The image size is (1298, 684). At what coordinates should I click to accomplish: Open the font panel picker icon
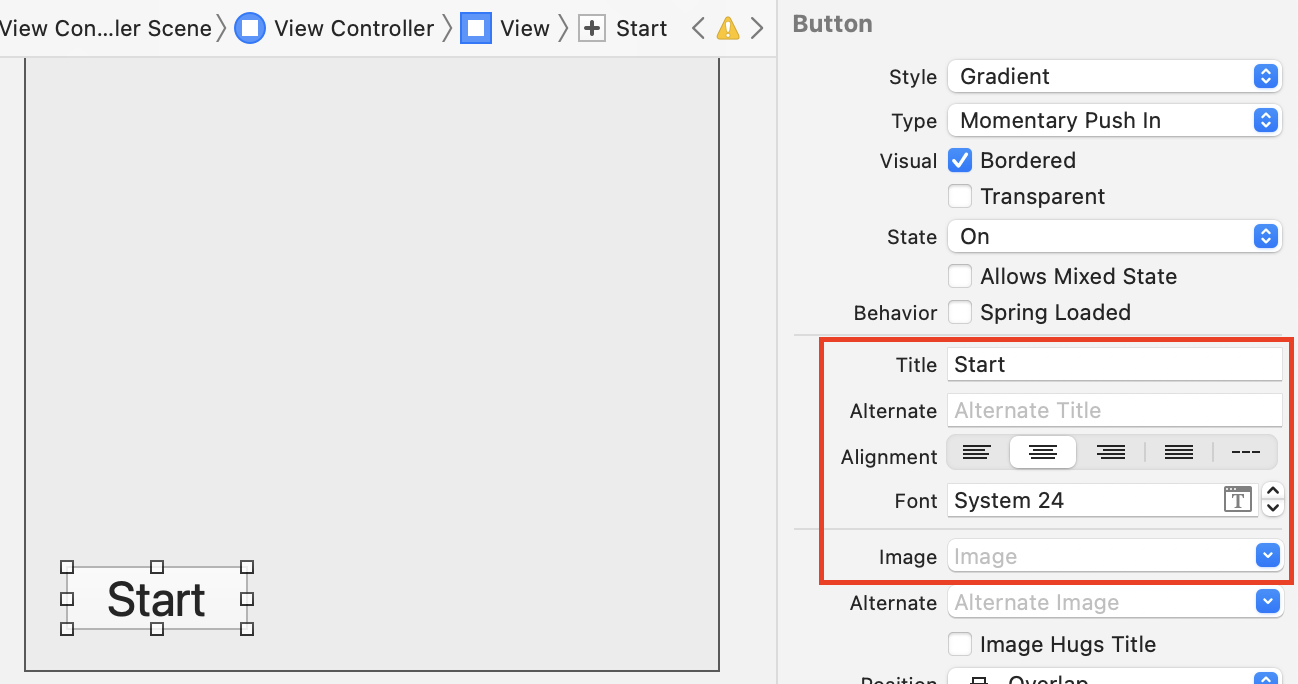coord(1237,500)
